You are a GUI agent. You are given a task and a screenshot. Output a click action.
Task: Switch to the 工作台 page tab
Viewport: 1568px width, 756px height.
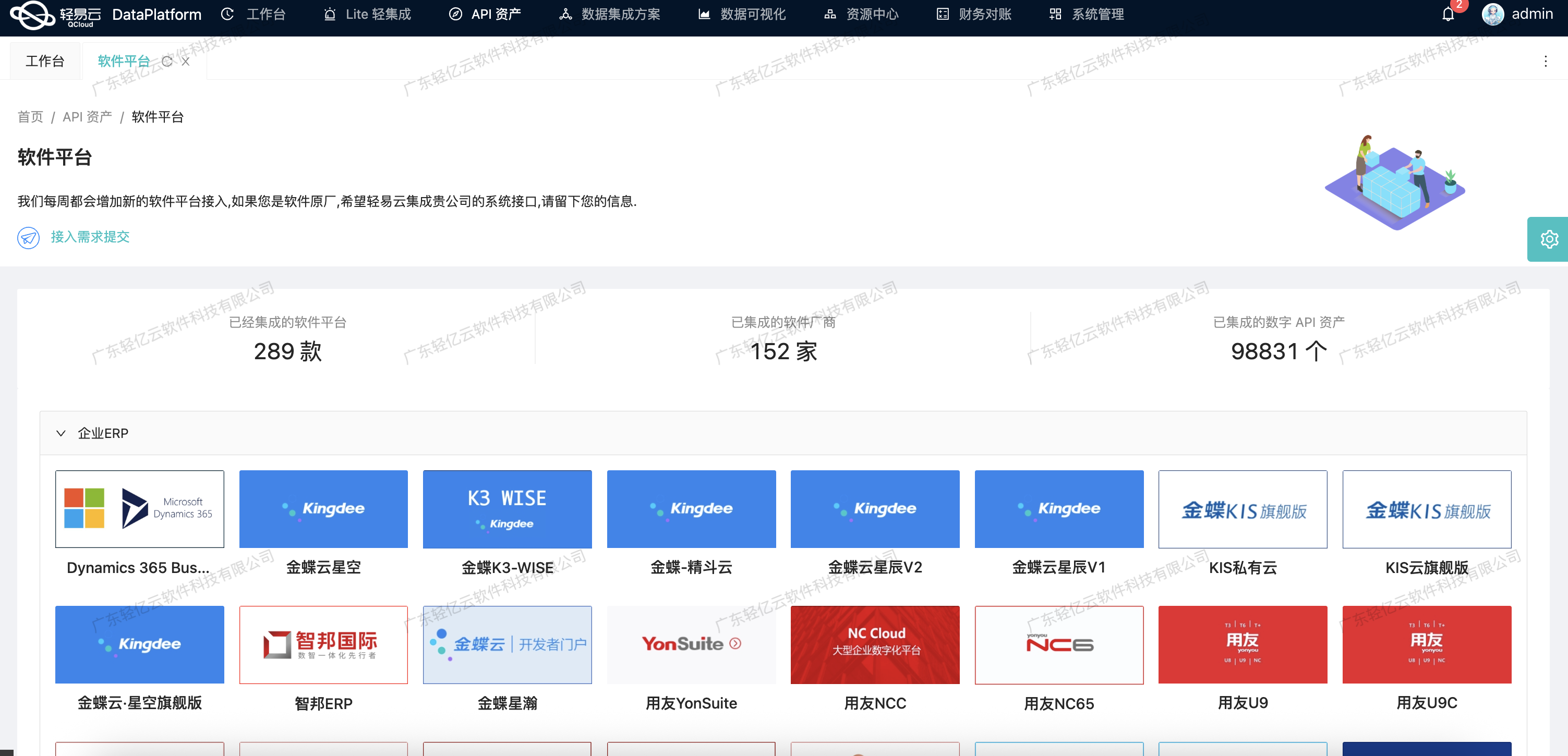click(45, 62)
